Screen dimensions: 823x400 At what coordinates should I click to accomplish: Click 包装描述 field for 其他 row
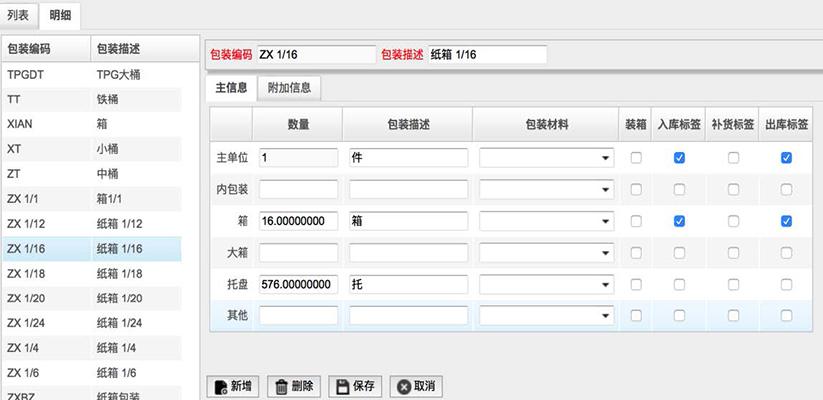[x=408, y=315]
